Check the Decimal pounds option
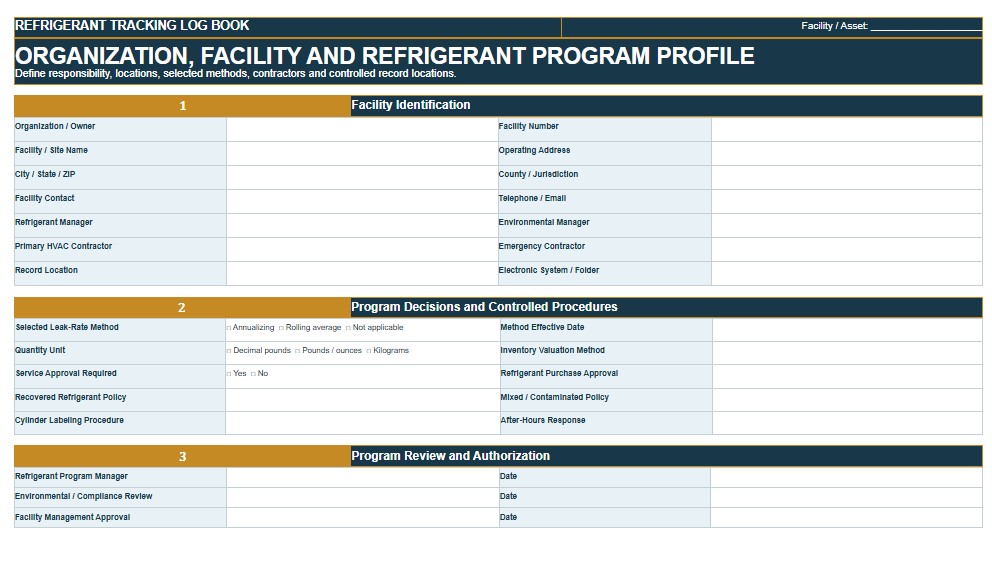This screenshot has height=585, width=992. click(x=229, y=351)
